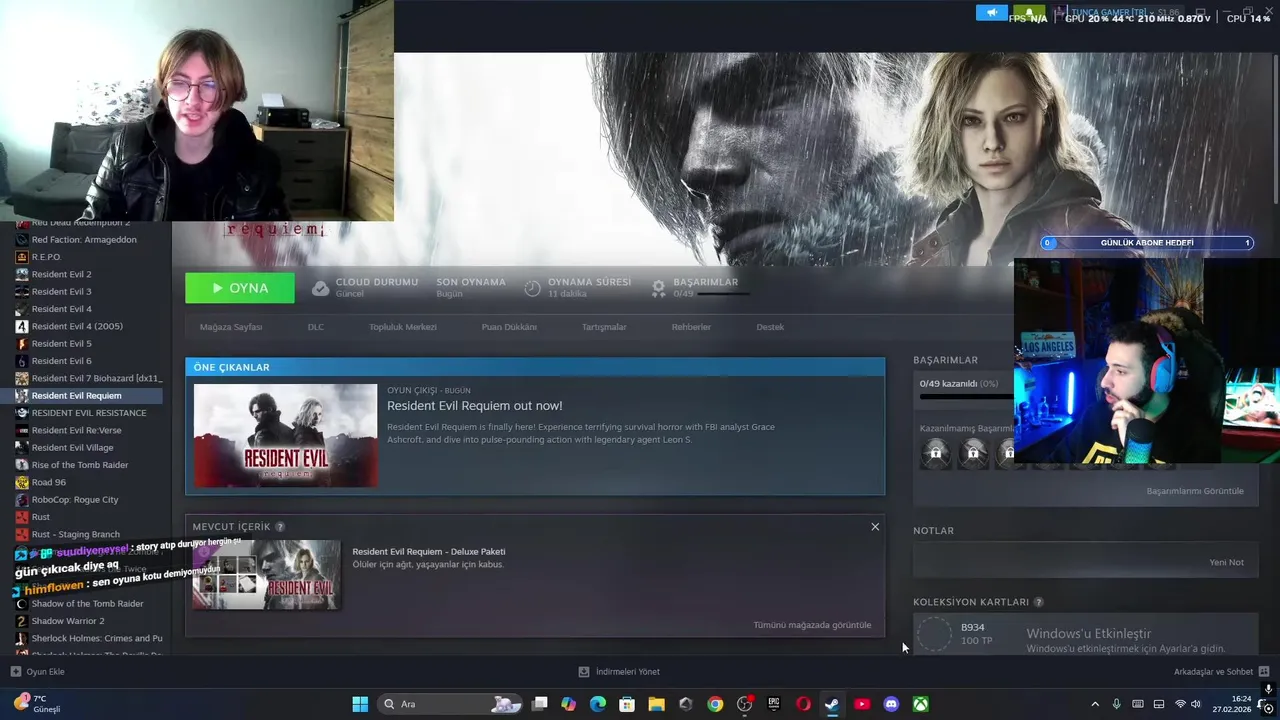Click the downloads icon beside İndirmeleri Yönet
This screenshot has height=720, width=1280.
click(584, 672)
